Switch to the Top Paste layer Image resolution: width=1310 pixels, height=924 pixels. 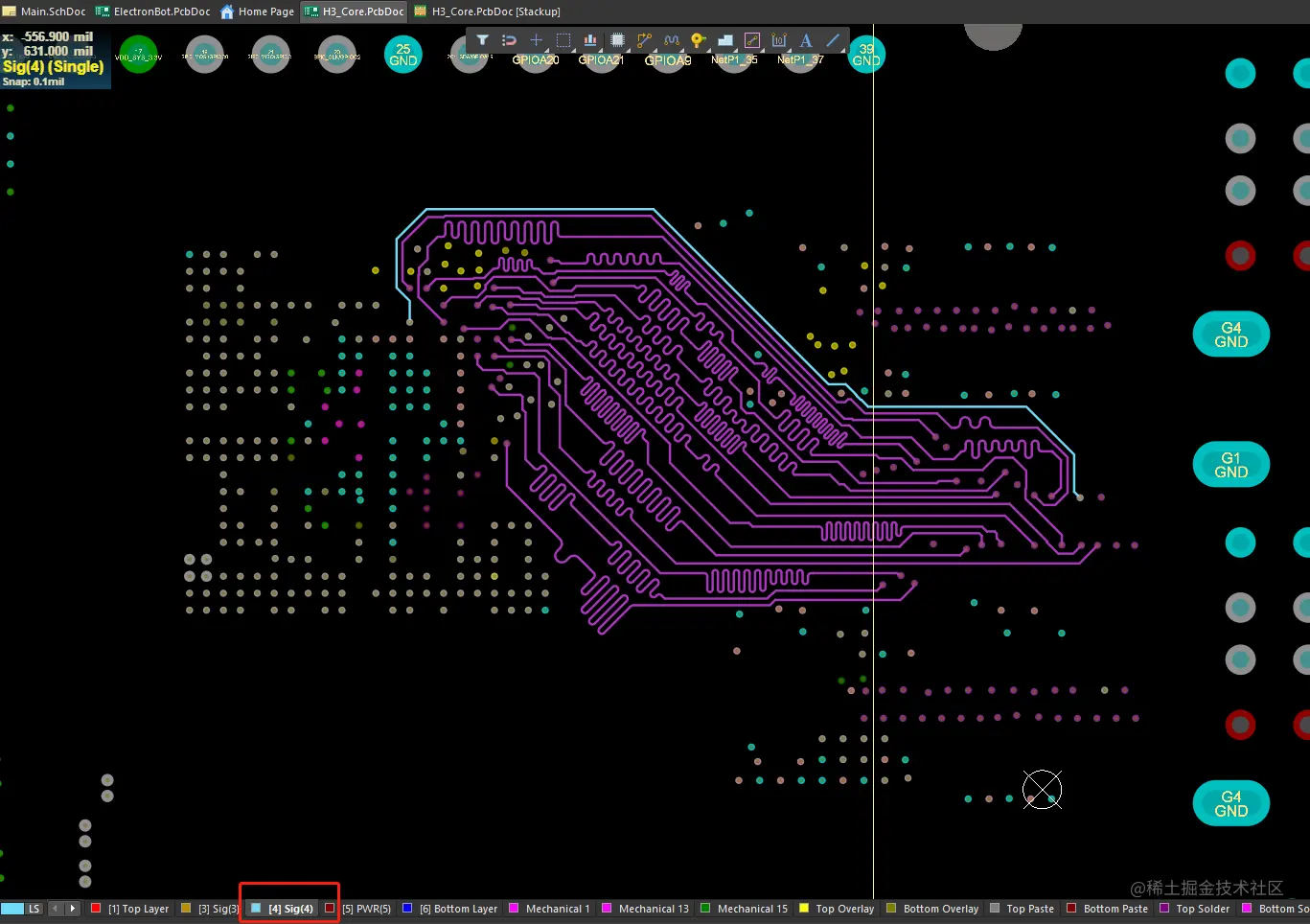pos(1023,909)
